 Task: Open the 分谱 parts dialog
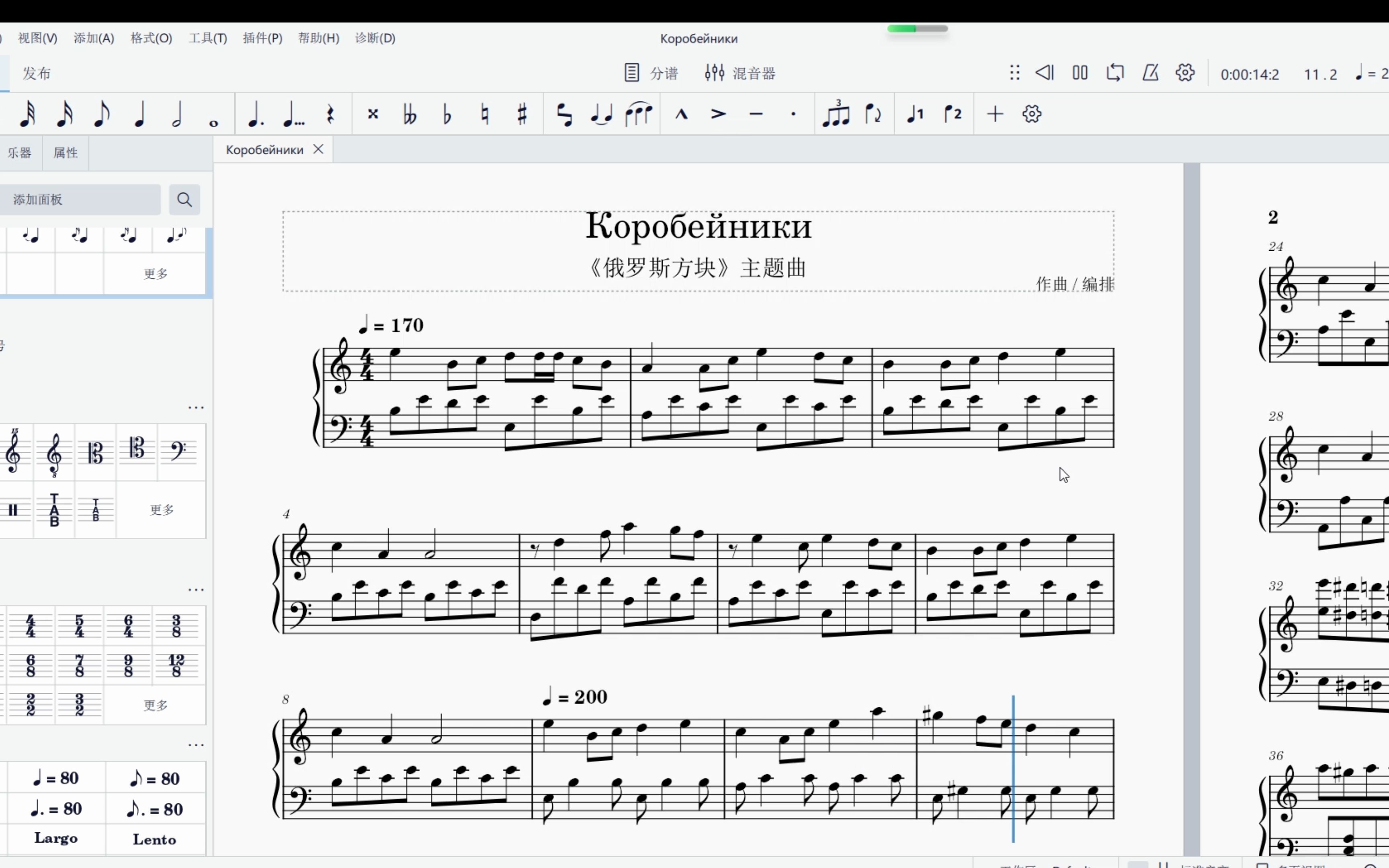(x=651, y=73)
